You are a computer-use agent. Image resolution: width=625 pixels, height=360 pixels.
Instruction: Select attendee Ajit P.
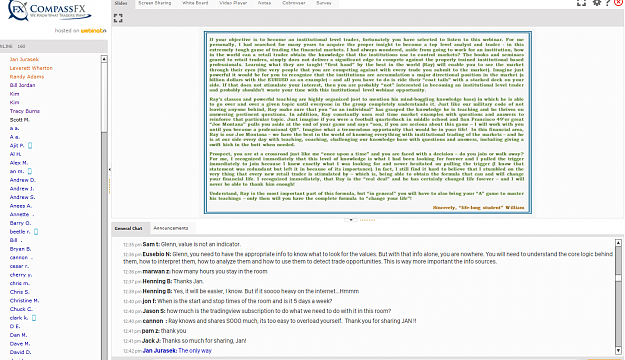coord(17,146)
